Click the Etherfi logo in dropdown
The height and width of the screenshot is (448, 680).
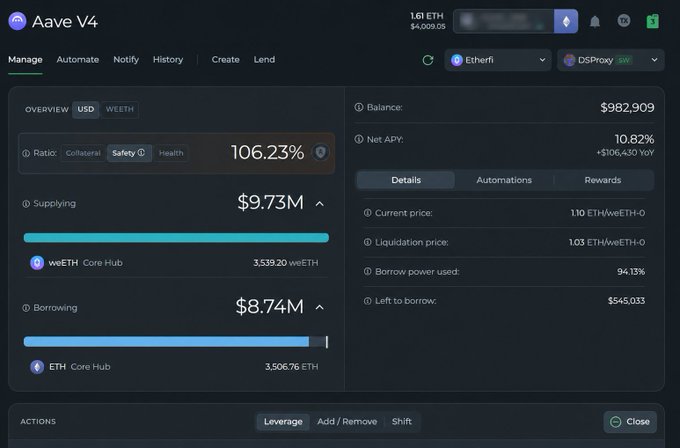pos(456,60)
